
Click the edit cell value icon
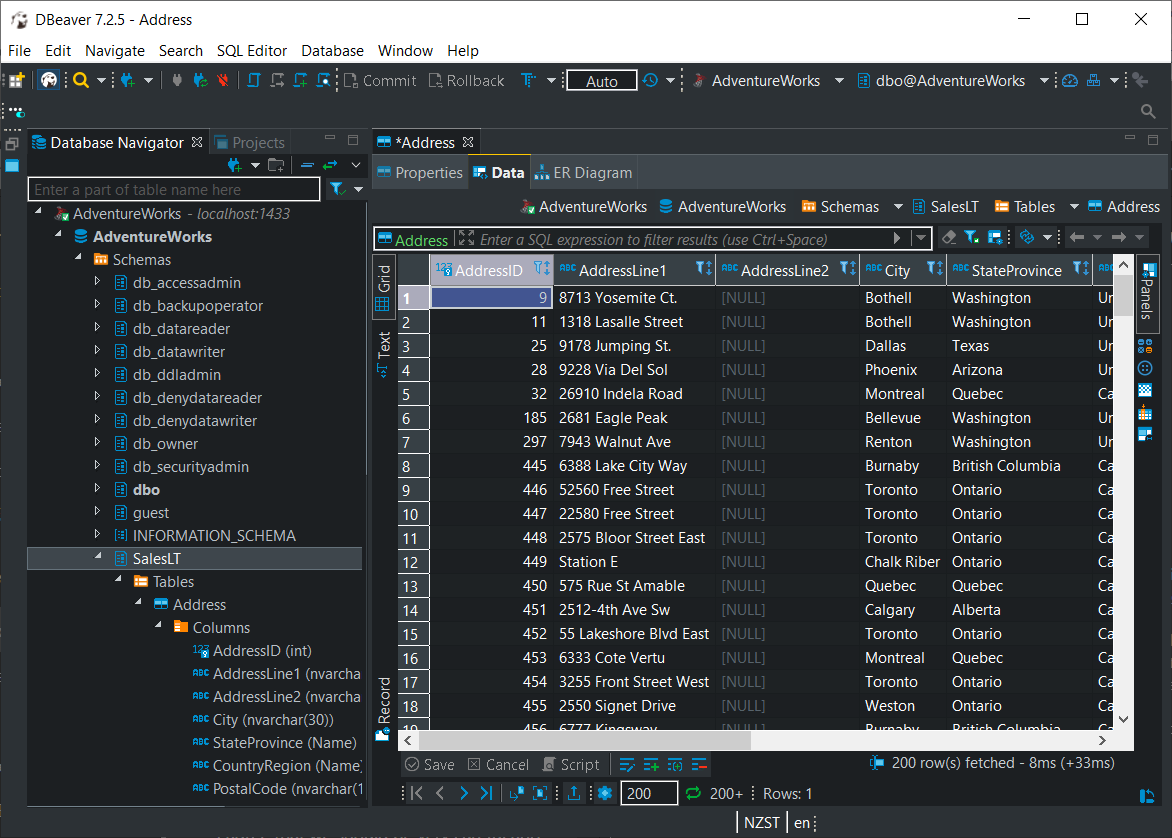tap(627, 765)
